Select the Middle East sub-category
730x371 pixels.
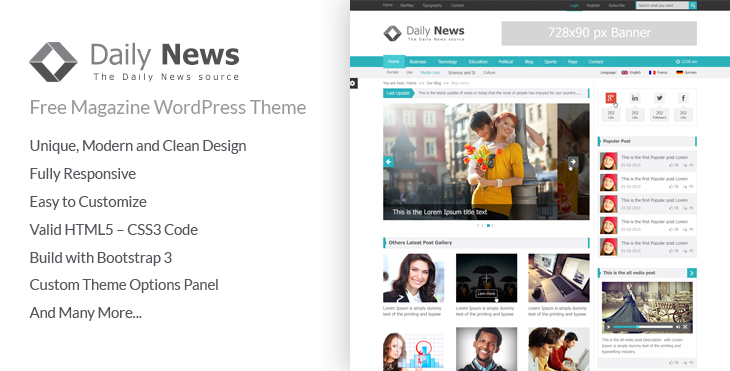coord(430,73)
